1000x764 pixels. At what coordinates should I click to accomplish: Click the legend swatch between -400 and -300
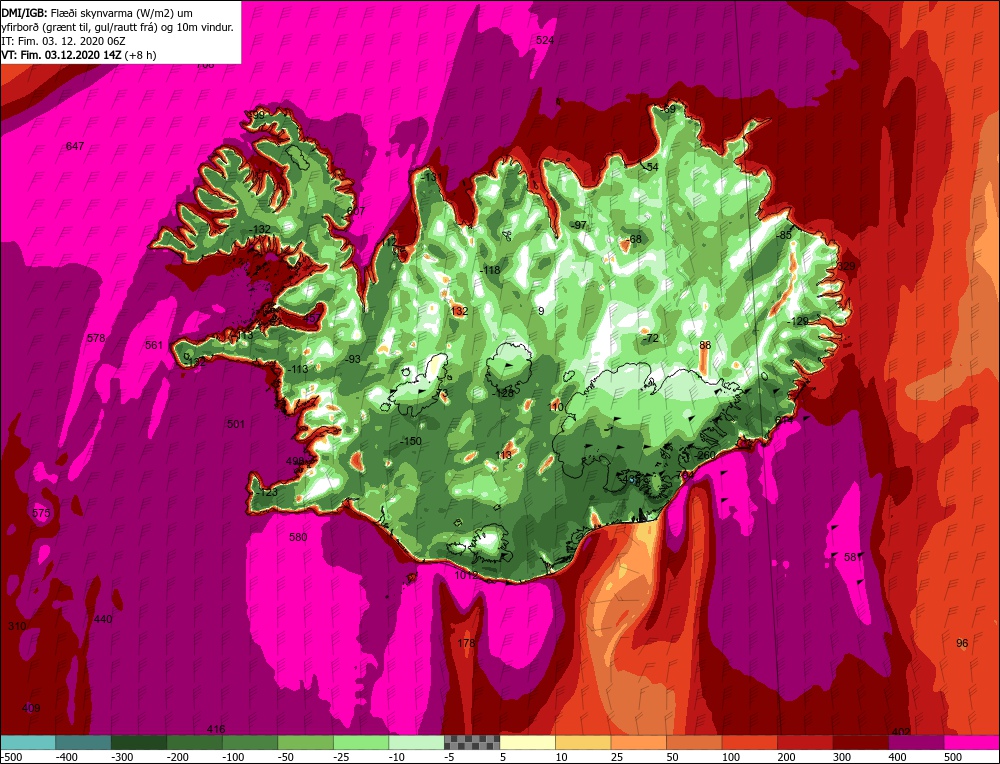point(84,742)
